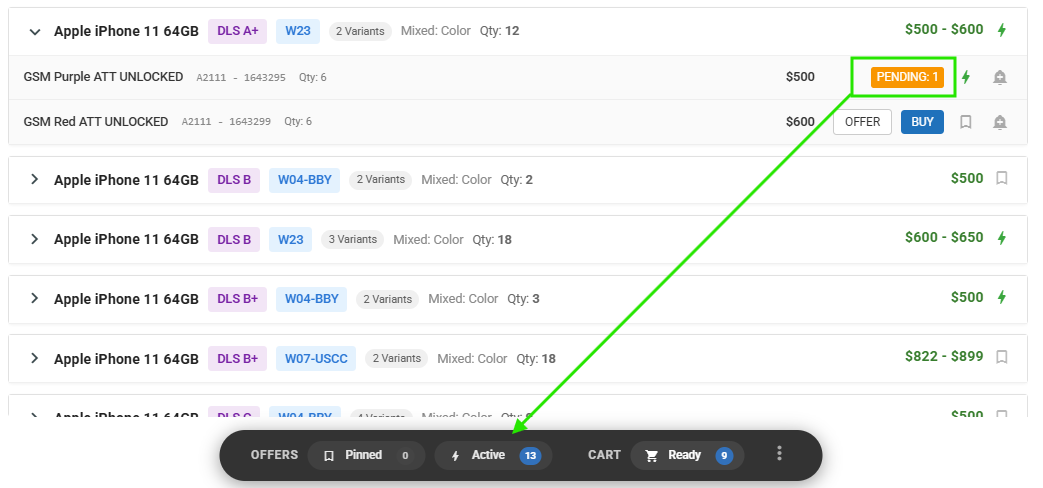The height and width of the screenshot is (488, 1043).
Task: Open the Ready cart in bottom bar
Action: click(x=686, y=455)
